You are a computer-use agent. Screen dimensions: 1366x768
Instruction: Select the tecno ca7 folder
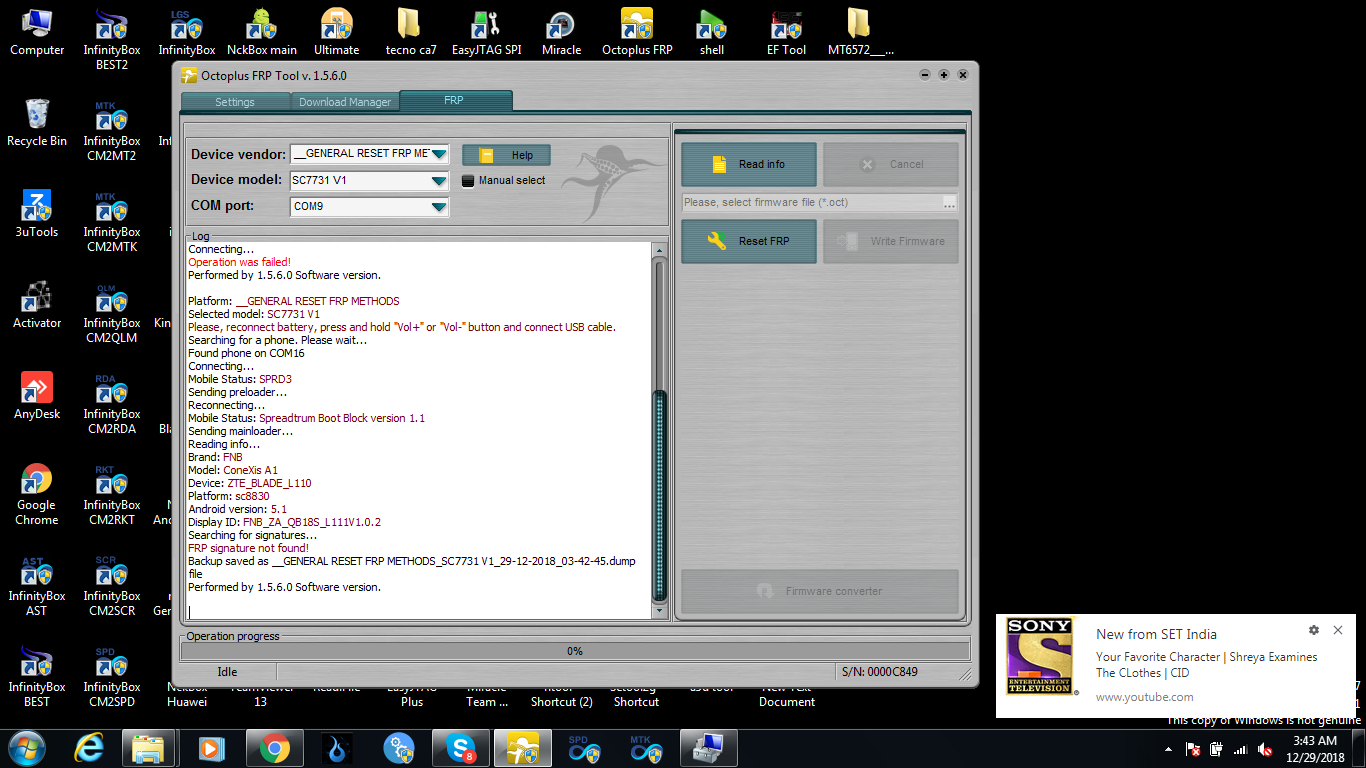[x=411, y=32]
